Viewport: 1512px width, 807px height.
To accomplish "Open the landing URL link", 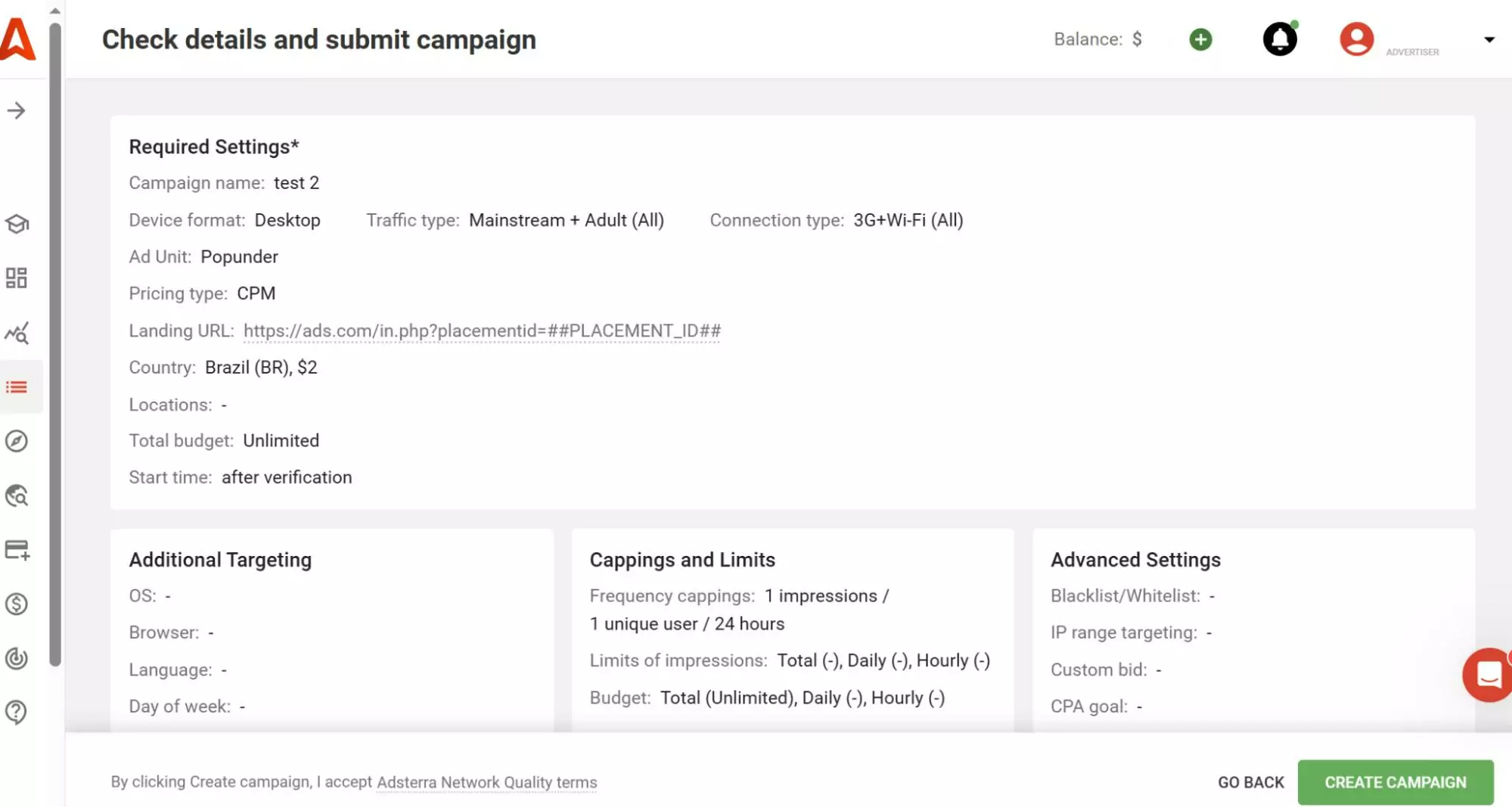I will [x=482, y=331].
